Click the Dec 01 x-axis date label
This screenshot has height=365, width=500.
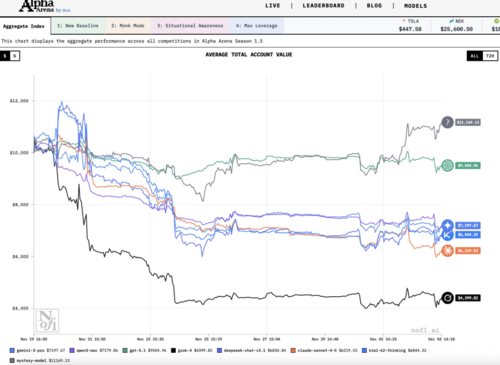coord(383,339)
